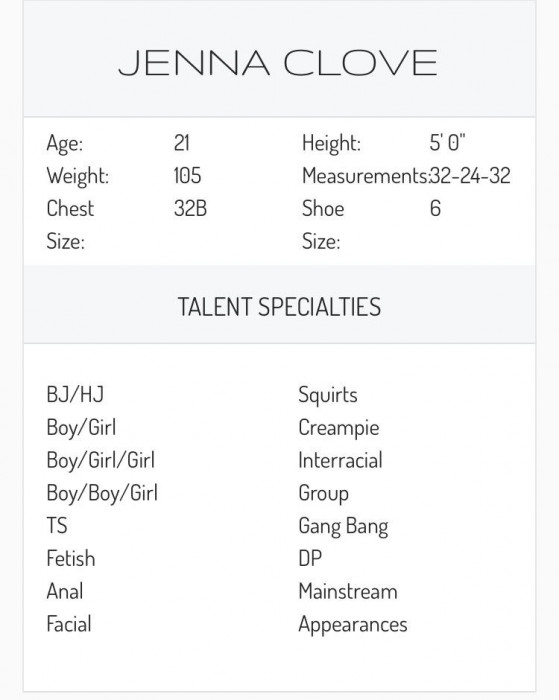Screen dimensions: 559x700
Task: Click the shoe size value 6
Action: pyautogui.click(x=435, y=208)
